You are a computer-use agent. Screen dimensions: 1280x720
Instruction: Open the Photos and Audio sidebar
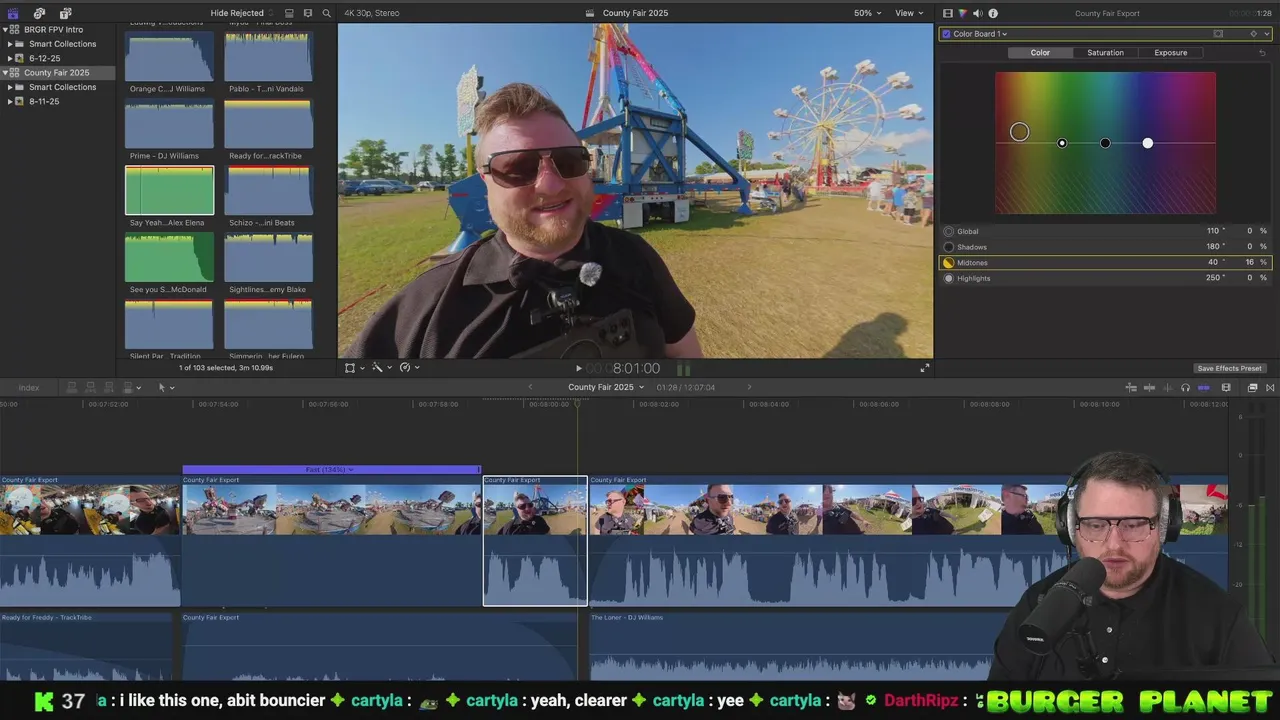coord(39,13)
